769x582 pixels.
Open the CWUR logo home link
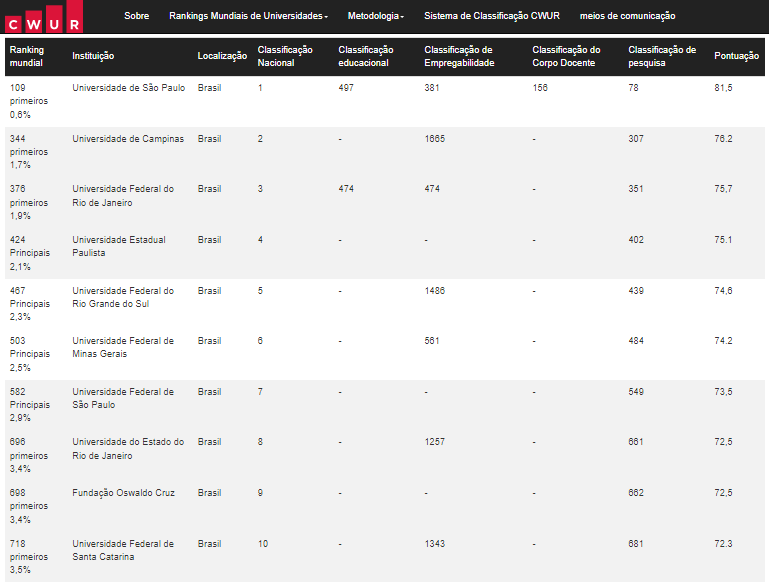[44, 17]
